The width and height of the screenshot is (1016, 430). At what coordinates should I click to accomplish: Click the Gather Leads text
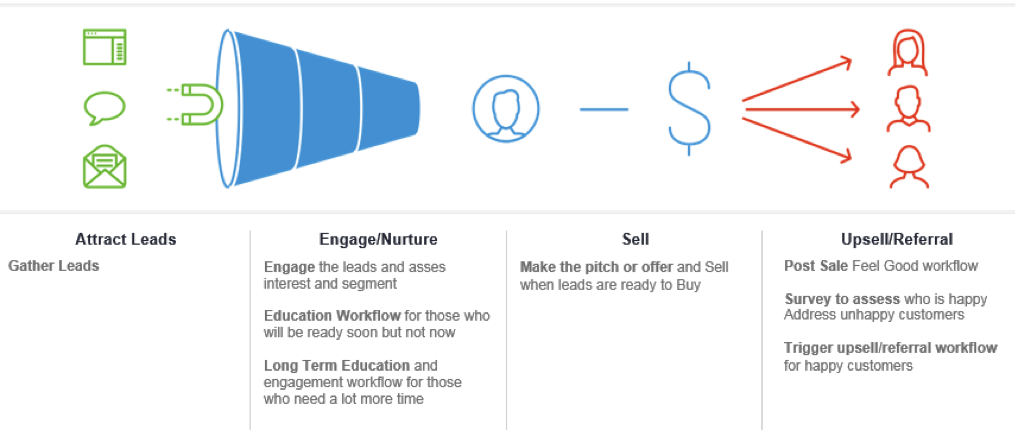[x=54, y=266]
